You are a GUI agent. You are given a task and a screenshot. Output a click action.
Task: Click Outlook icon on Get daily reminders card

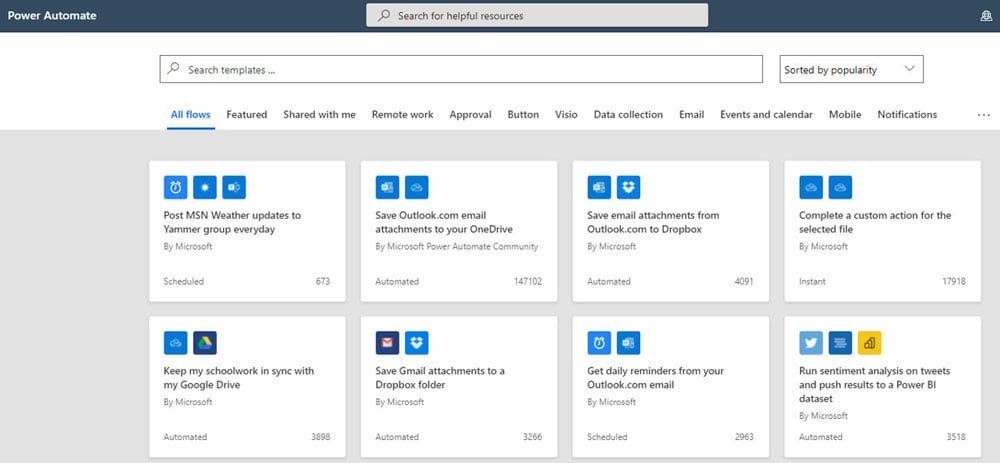coord(628,343)
